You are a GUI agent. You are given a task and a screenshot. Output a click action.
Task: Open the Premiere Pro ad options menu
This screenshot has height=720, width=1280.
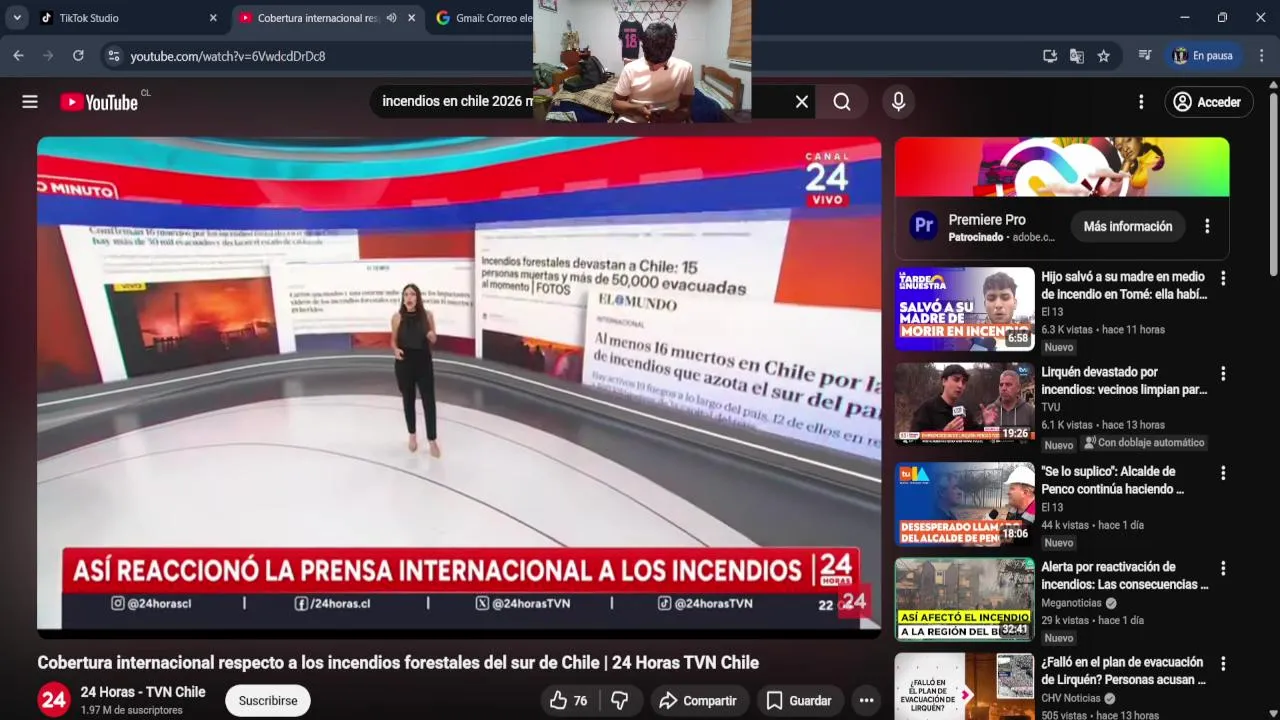[x=1207, y=226]
